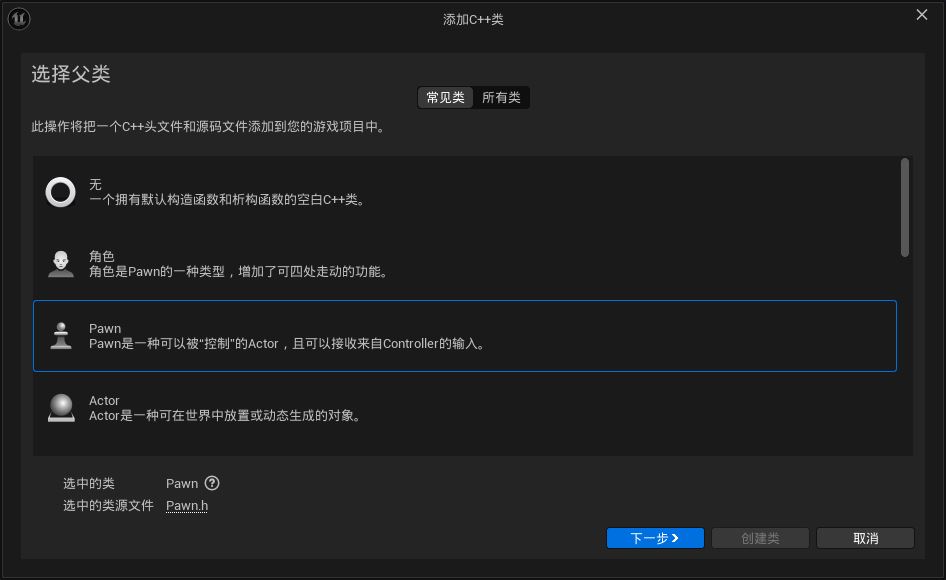This screenshot has width=946, height=580.
Task: Cancel the dialog with 取消
Action: (x=865, y=538)
